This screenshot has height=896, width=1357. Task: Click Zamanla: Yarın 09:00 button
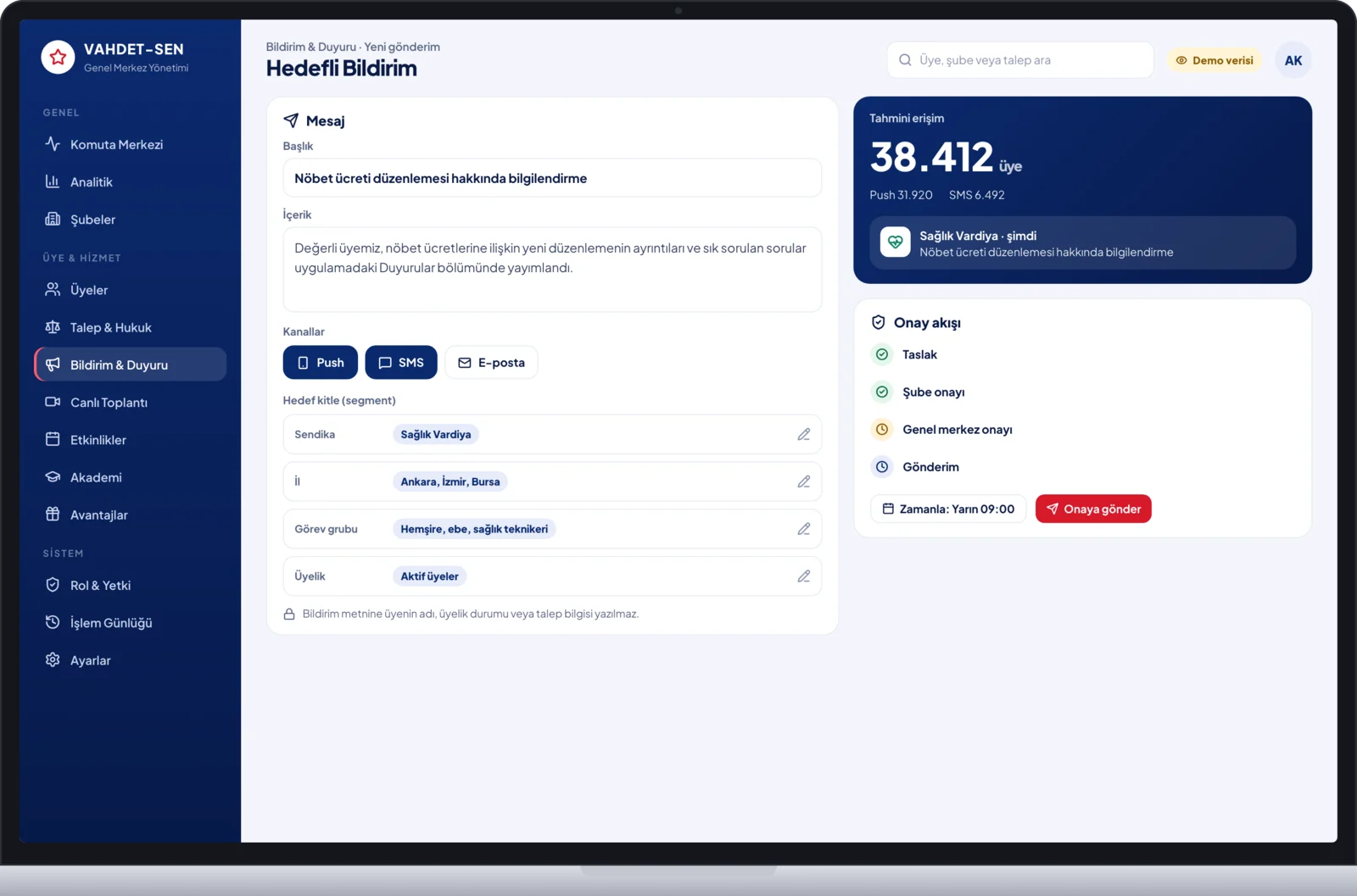click(948, 509)
